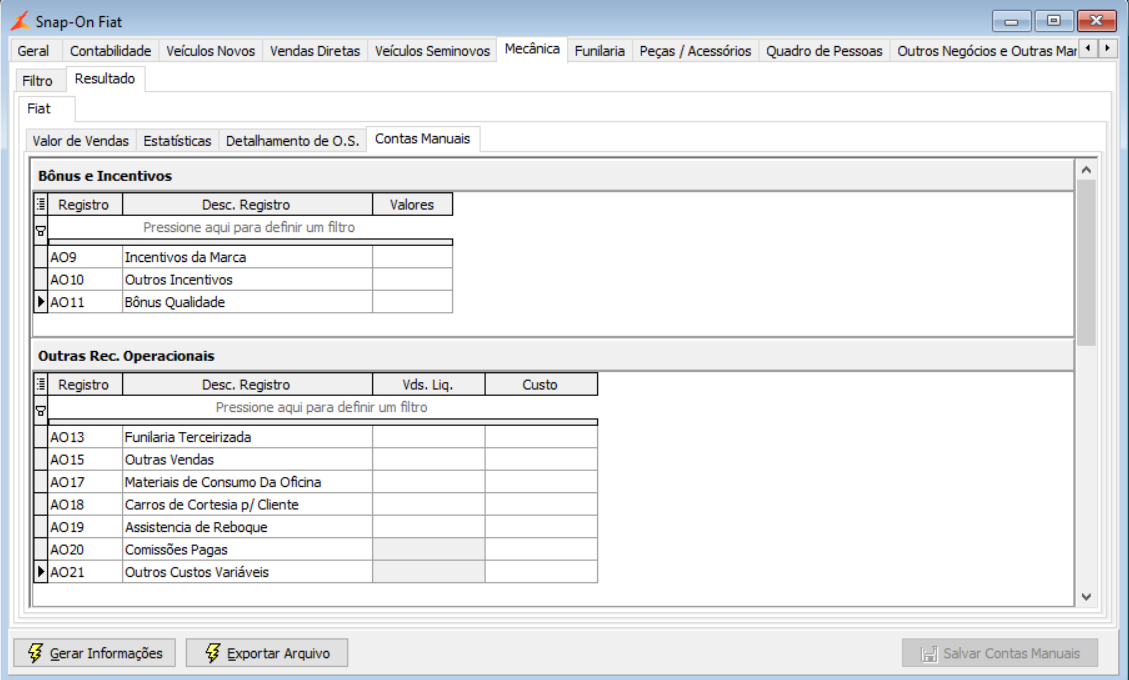Edit Valores cell for Incentivos da Marca
Screen dimensions: 1129x680
point(413,257)
